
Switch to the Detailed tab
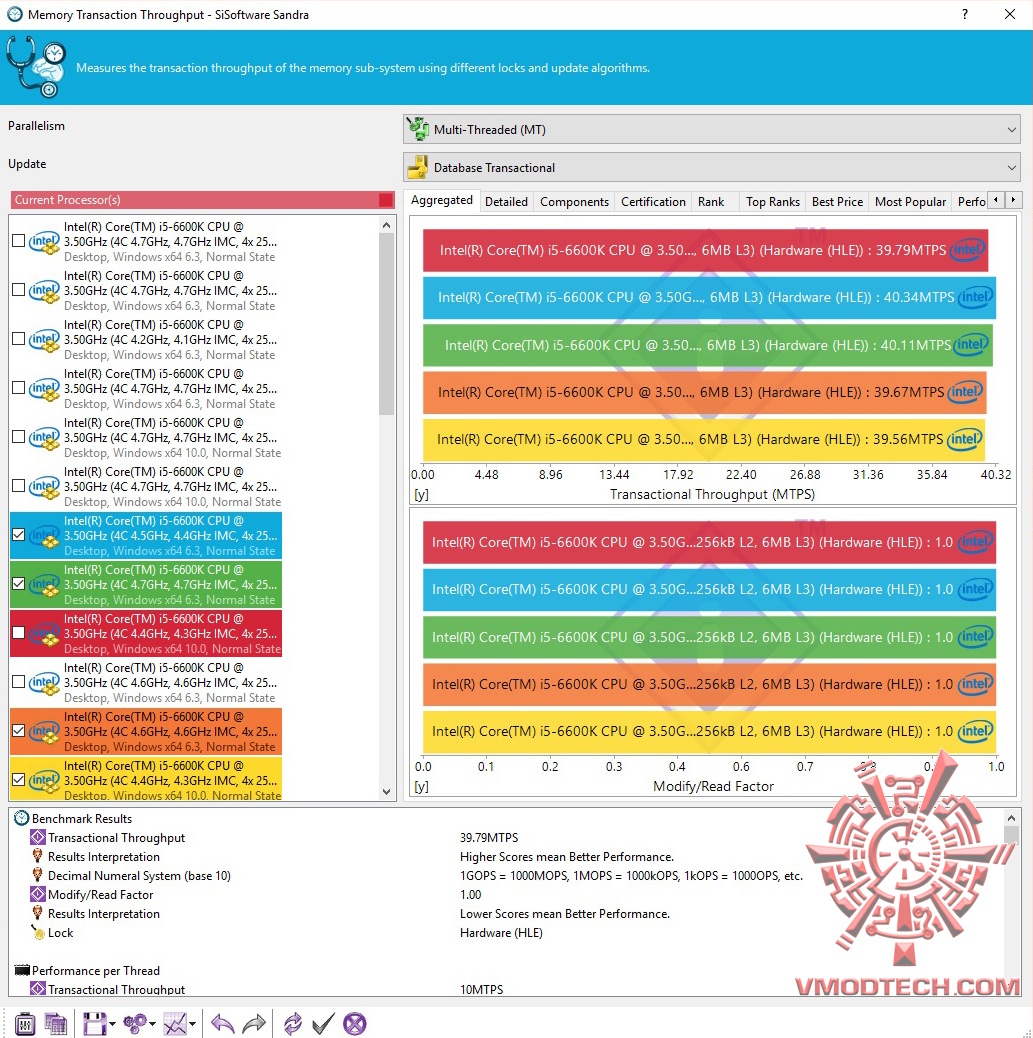(507, 202)
